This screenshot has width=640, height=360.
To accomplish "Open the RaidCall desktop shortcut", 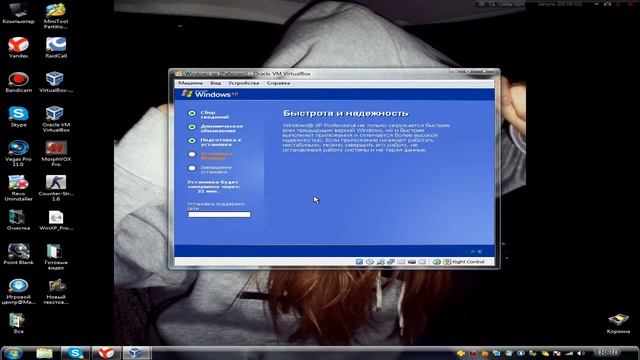I will pyautogui.click(x=56, y=47).
